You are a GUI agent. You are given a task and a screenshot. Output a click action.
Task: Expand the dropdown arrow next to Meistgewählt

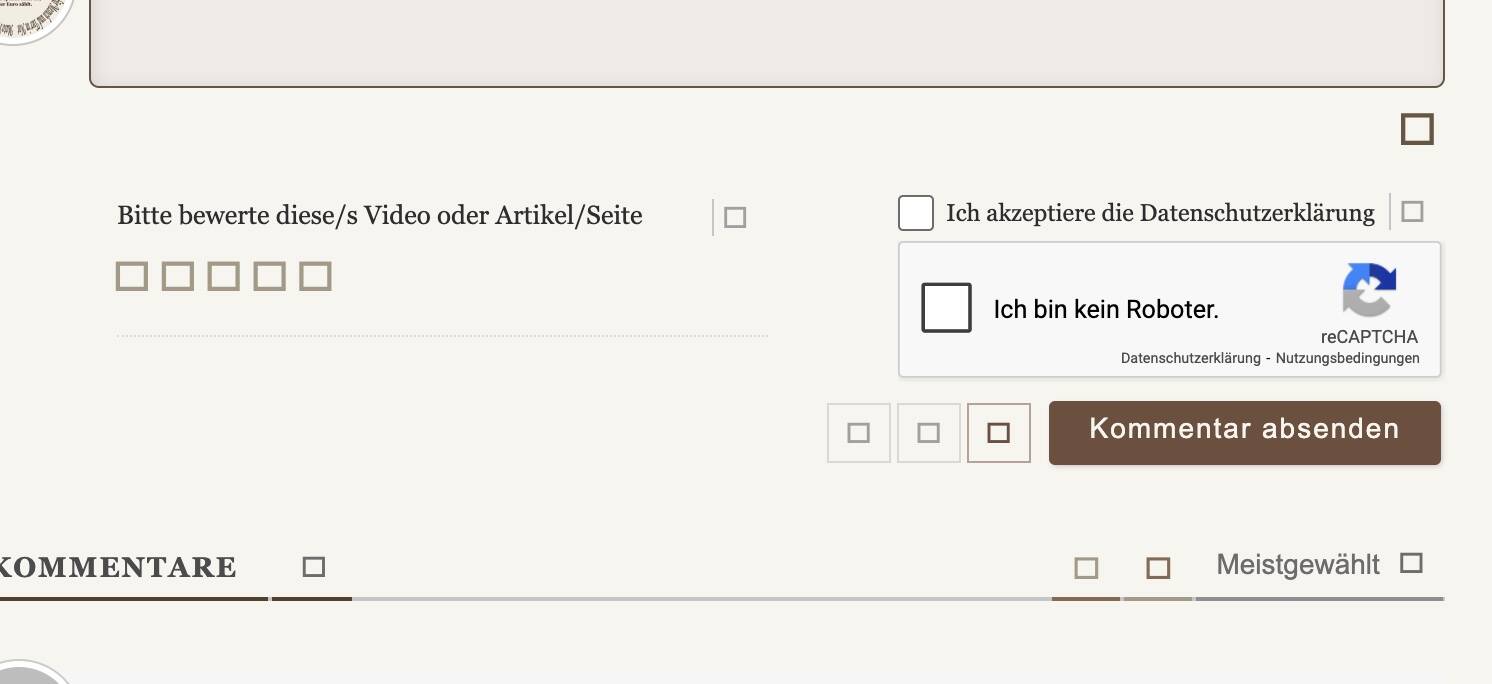point(1411,563)
